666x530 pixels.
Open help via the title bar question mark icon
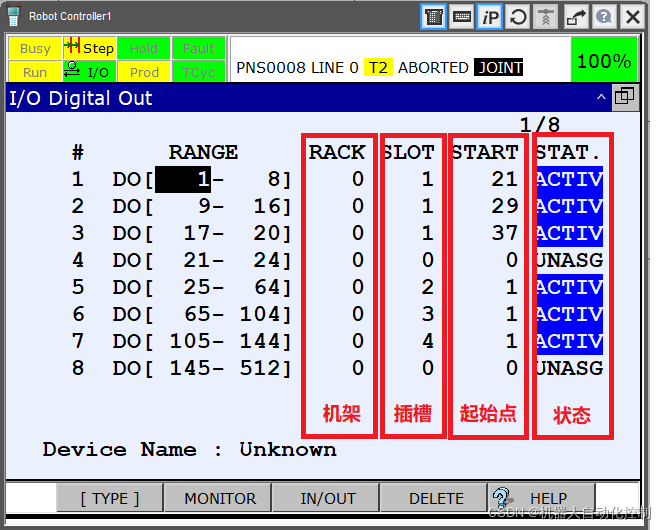604,17
